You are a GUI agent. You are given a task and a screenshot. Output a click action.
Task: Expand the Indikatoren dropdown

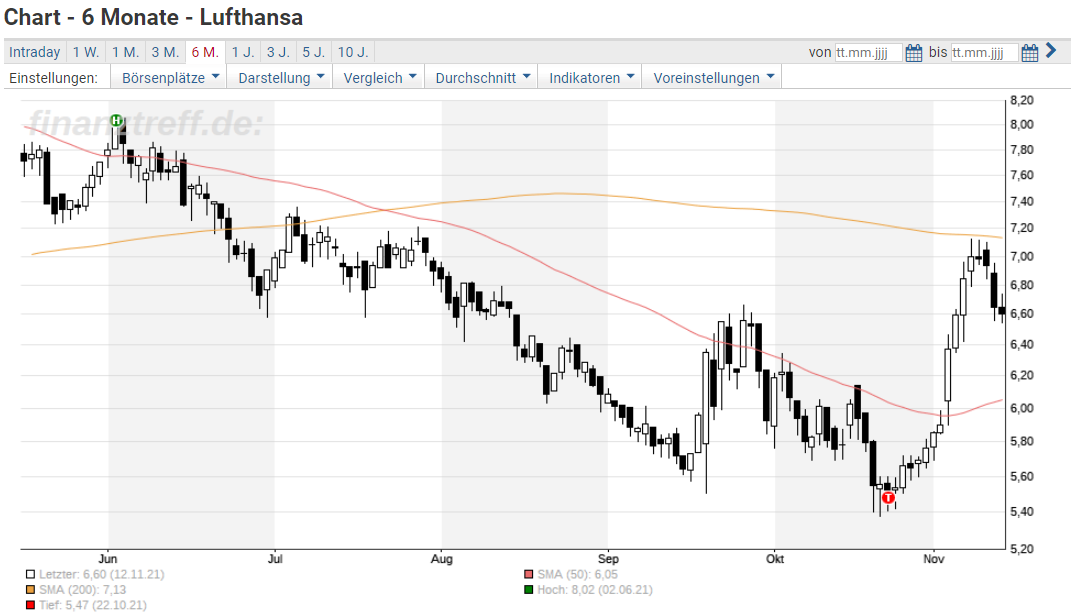591,78
